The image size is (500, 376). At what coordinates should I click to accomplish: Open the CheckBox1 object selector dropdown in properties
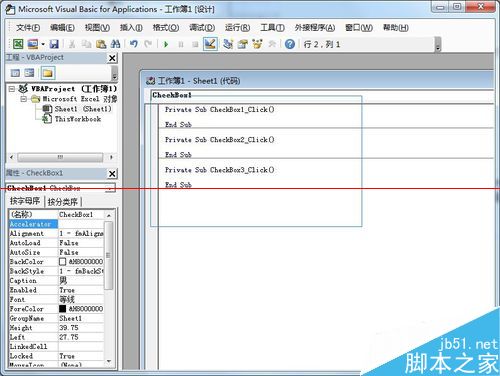(x=110, y=188)
